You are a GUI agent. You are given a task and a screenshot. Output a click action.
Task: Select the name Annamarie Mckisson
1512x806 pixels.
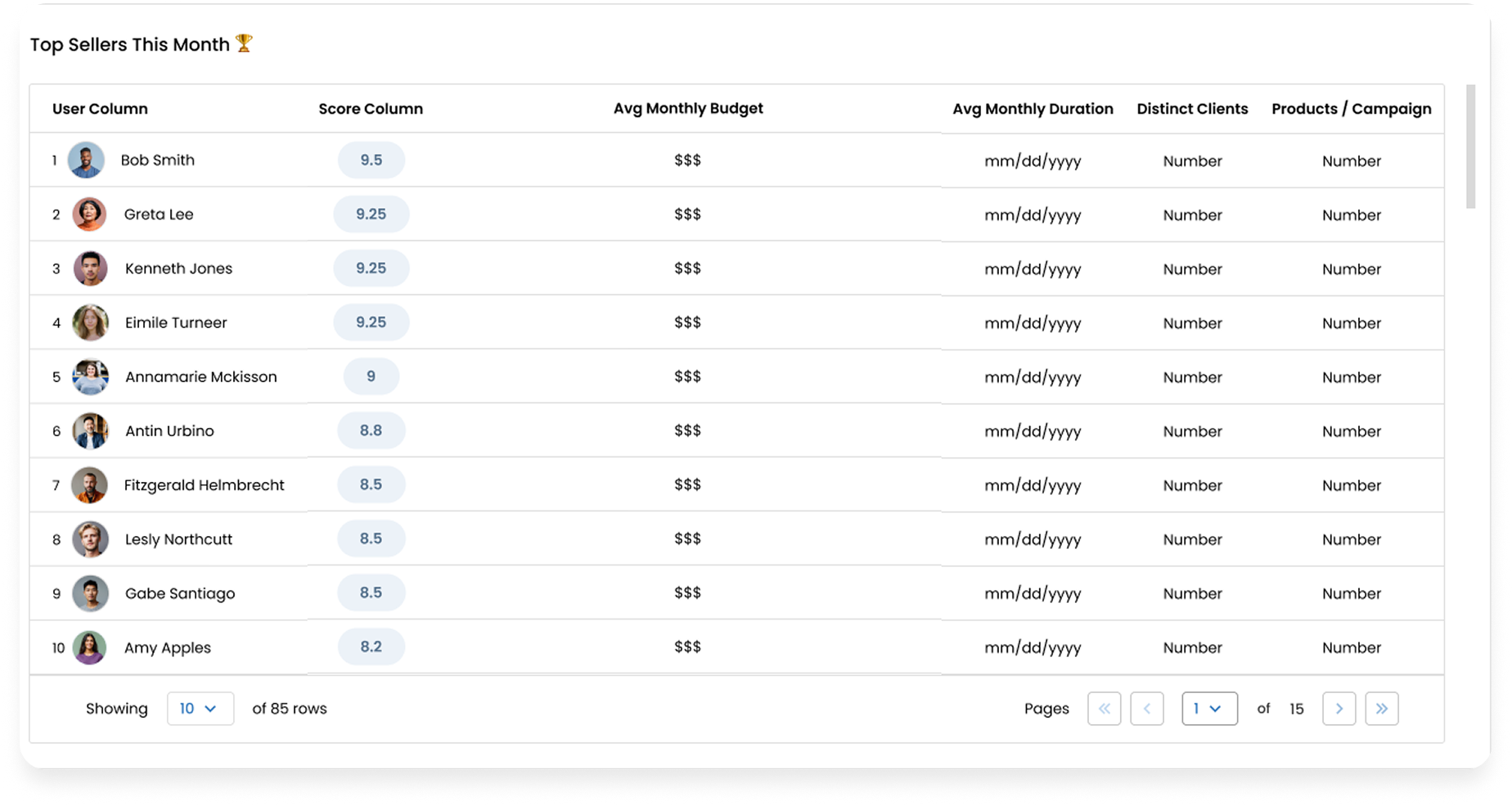tap(200, 376)
